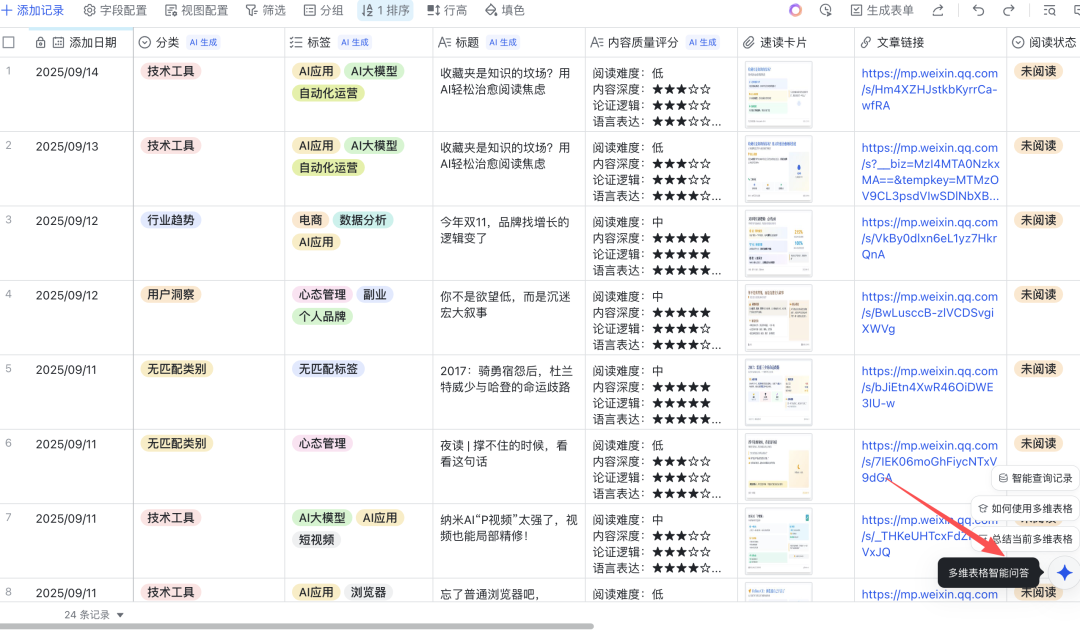This screenshot has width=1080, height=631.
Task: Open 筛选 filter options
Action: coord(266,10)
